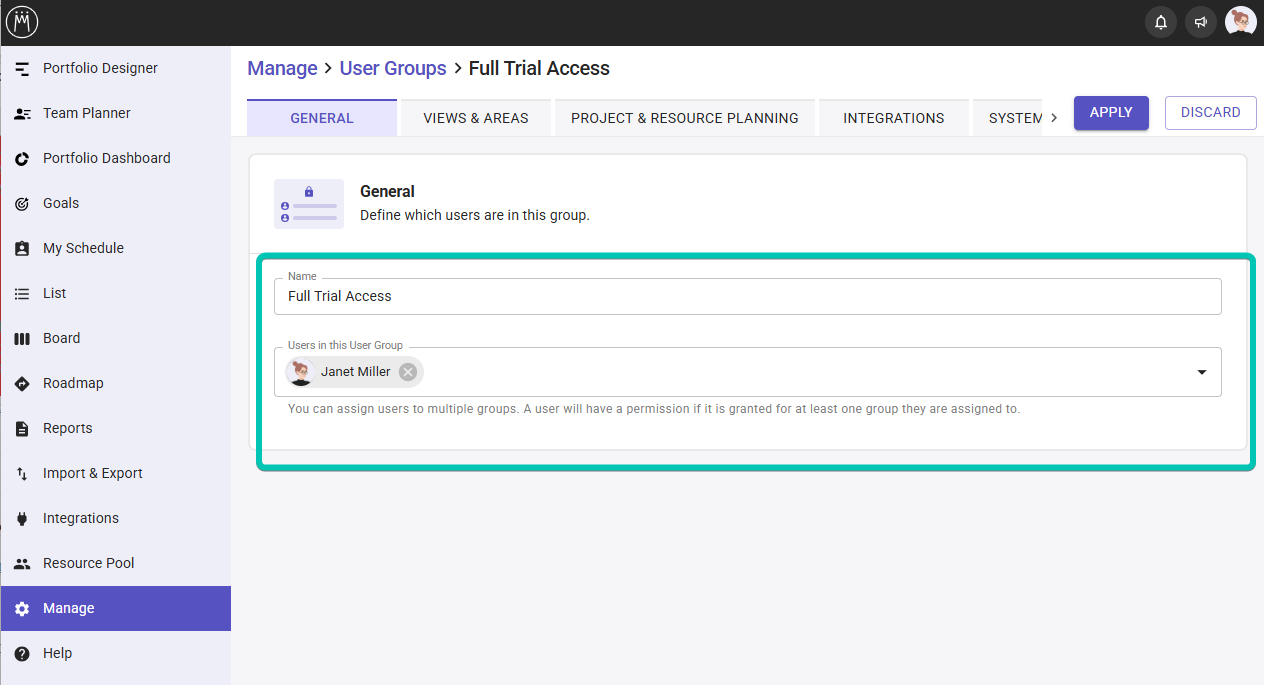The height and width of the screenshot is (685, 1264).
Task: Navigate to Goals in sidebar
Action: click(60, 203)
